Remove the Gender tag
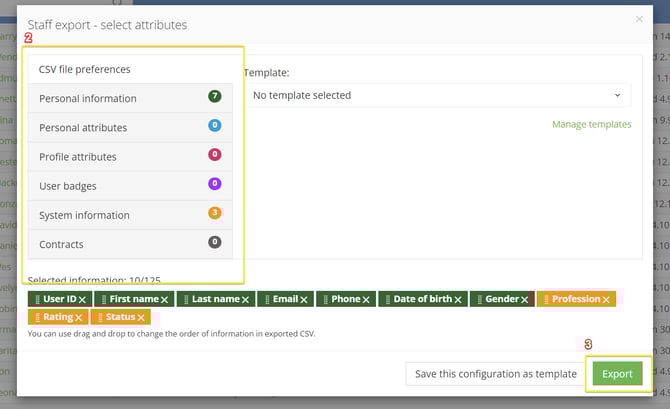 click(x=524, y=300)
